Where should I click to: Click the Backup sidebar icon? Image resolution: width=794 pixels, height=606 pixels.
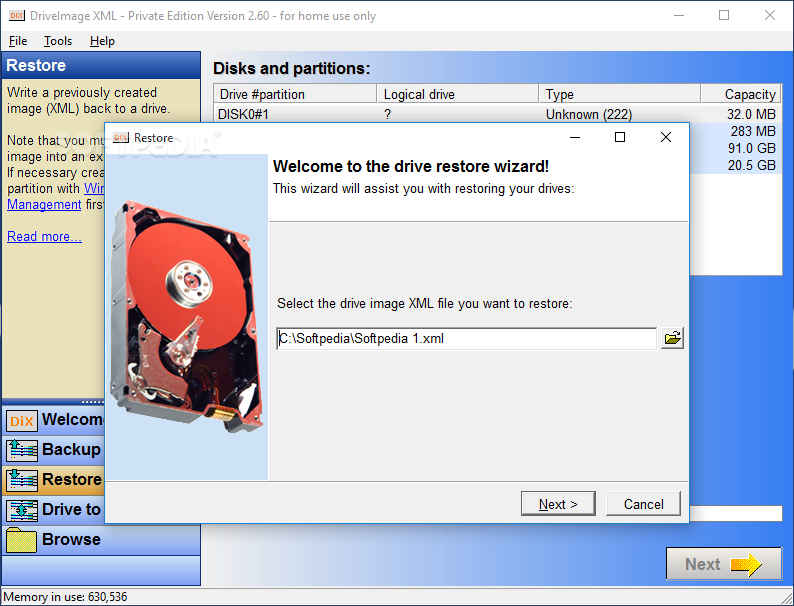click(22, 450)
